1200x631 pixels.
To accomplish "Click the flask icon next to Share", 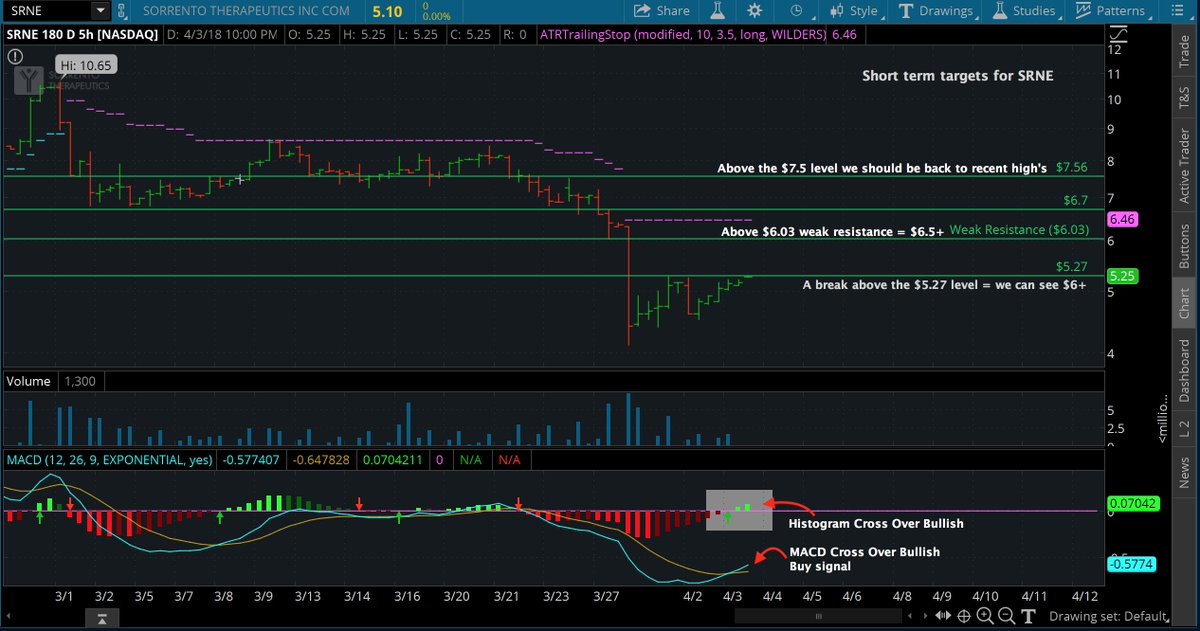I will point(717,11).
